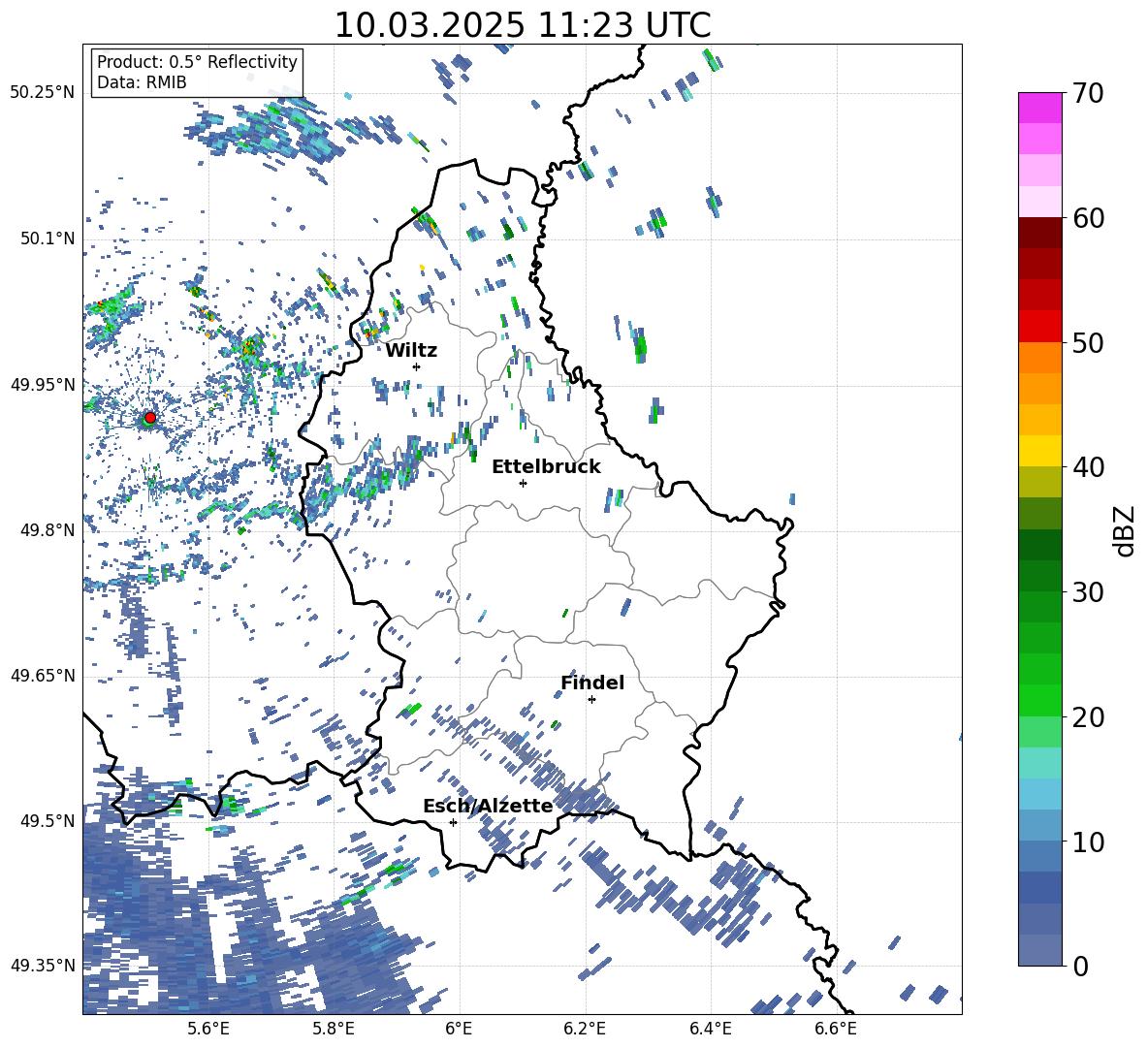Image resolution: width=1148 pixels, height=1048 pixels.
Task: Click the 6.6°E longitude label
Action: tap(836, 1029)
